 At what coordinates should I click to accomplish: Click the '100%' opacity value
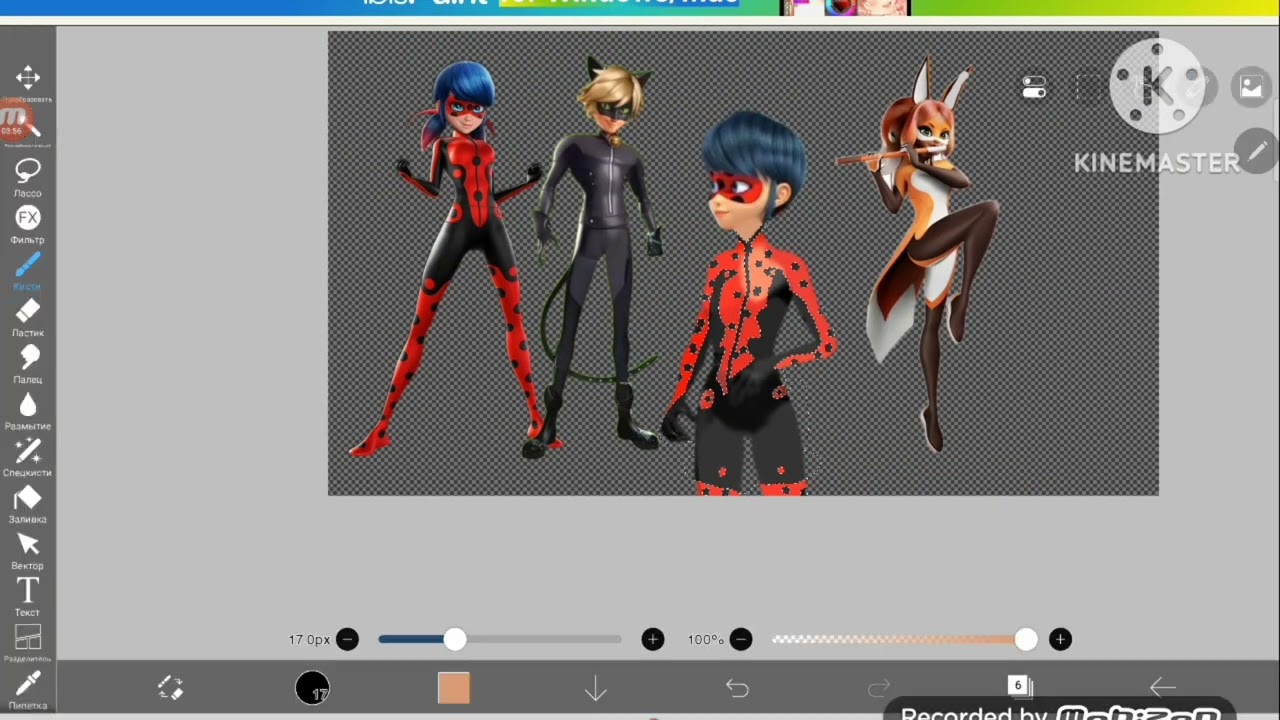tap(705, 639)
